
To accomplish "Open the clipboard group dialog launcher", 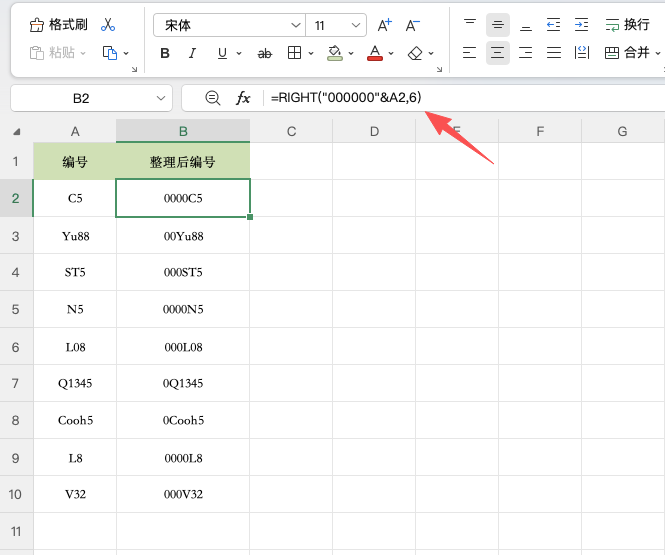I will tap(134, 69).
